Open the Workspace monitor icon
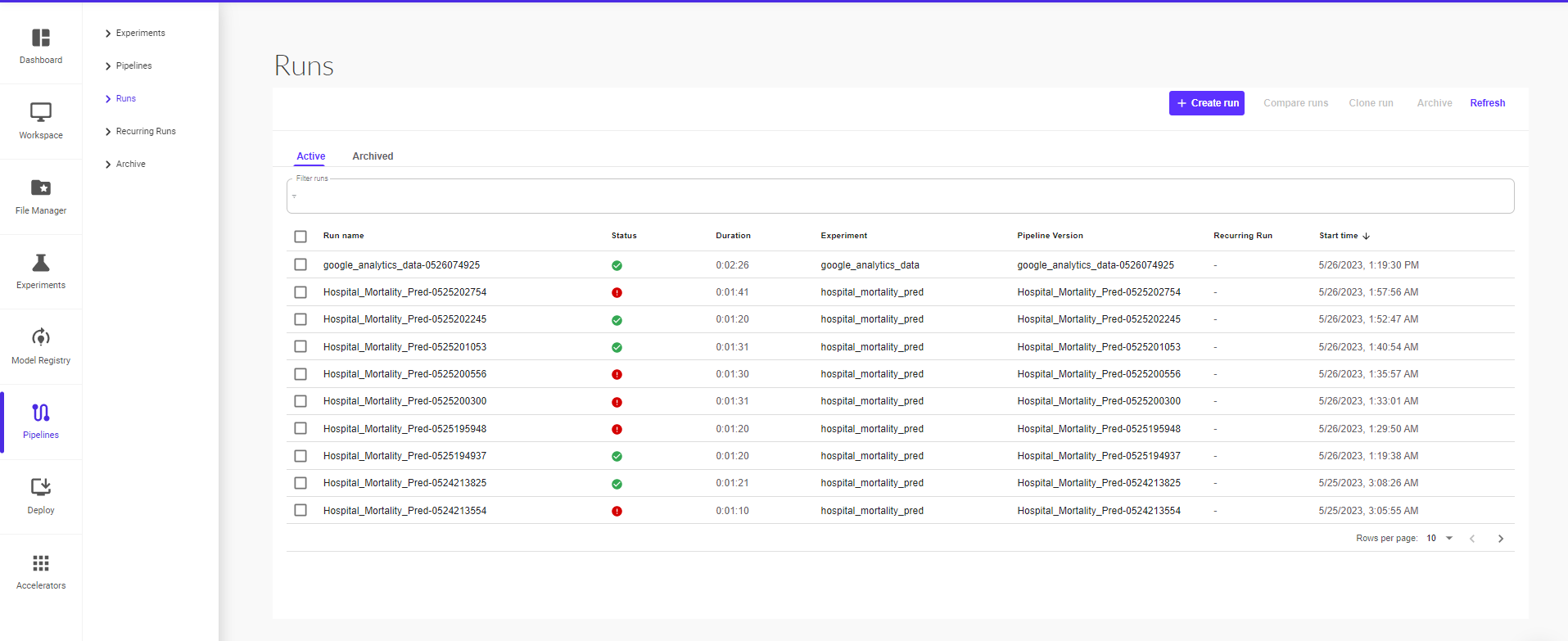 (x=41, y=112)
